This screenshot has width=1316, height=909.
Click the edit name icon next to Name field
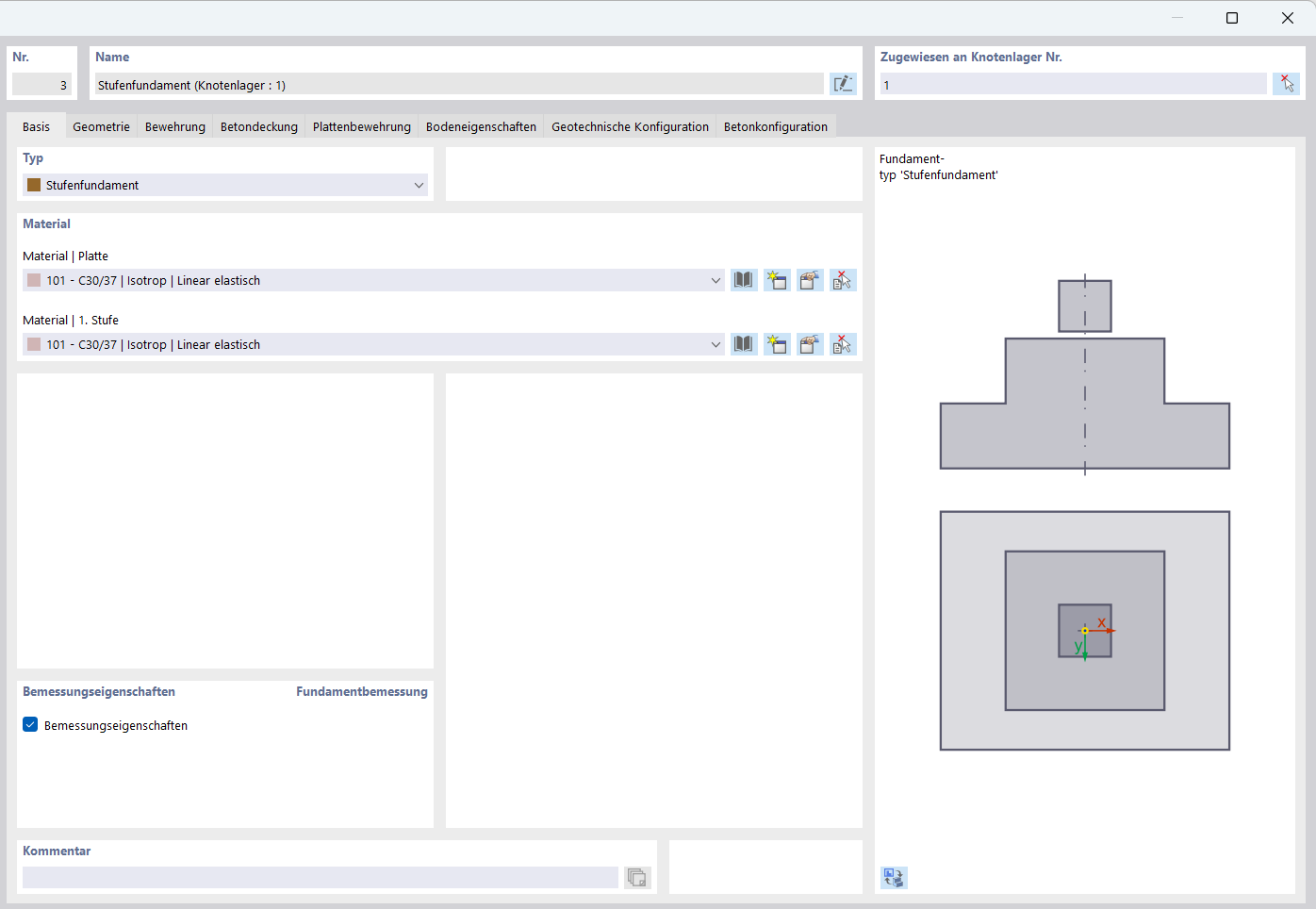click(x=843, y=84)
